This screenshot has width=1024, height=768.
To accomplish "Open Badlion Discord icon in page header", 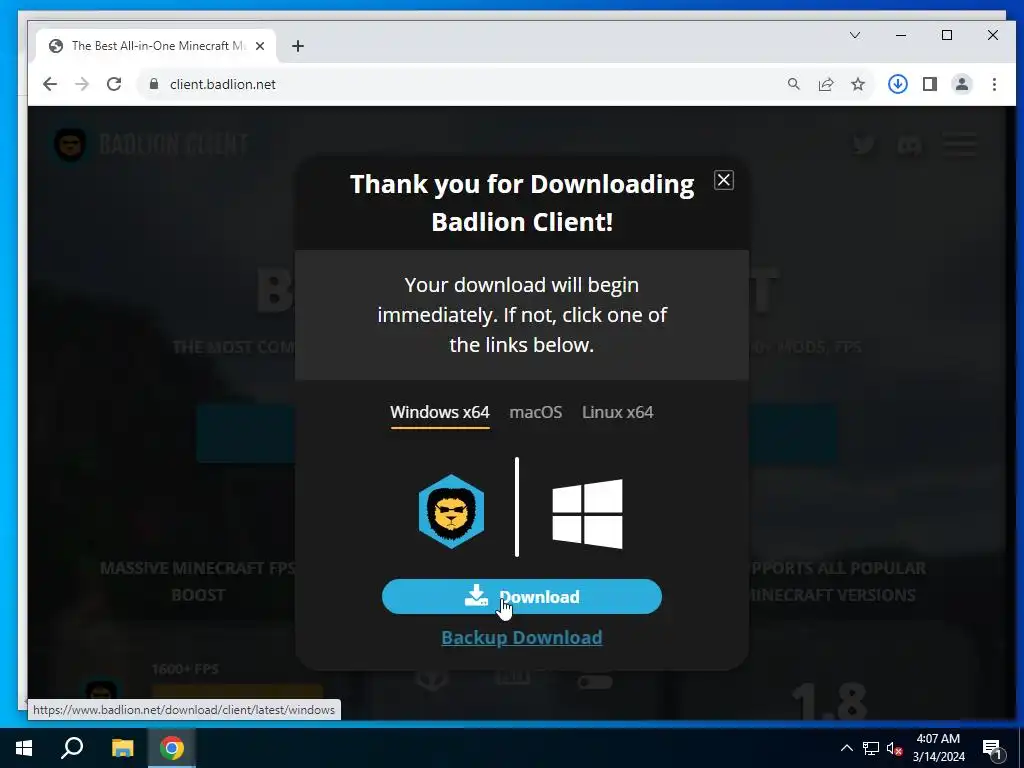I will pyautogui.click(x=910, y=144).
